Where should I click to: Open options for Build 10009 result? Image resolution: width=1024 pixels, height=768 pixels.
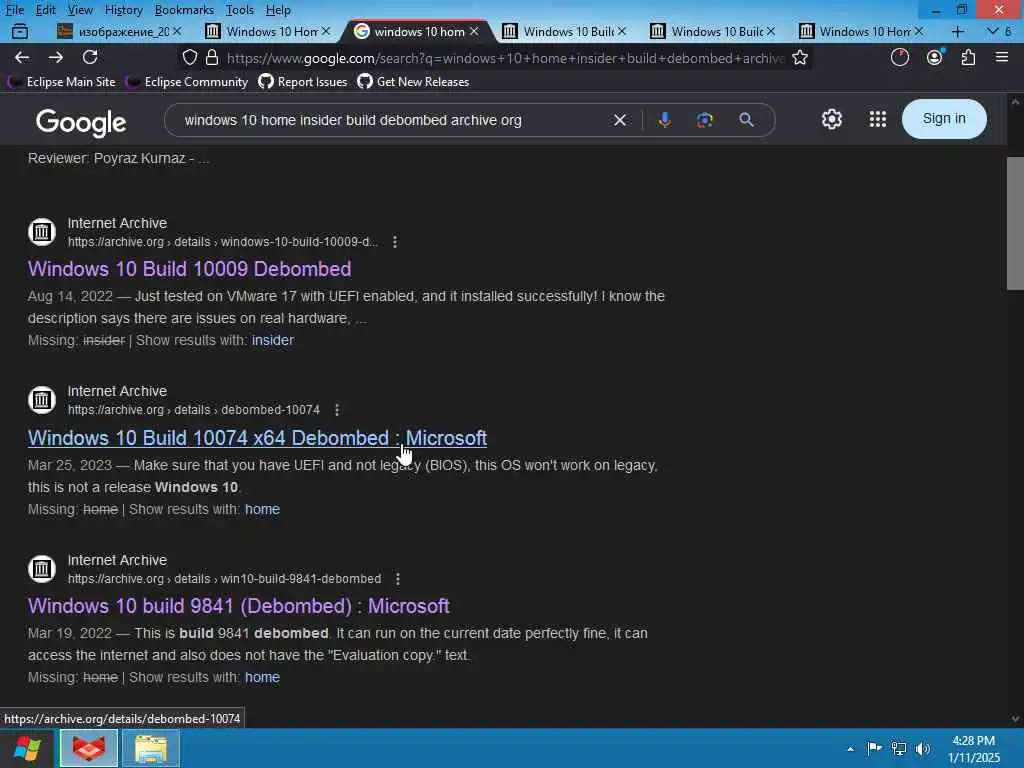point(395,242)
